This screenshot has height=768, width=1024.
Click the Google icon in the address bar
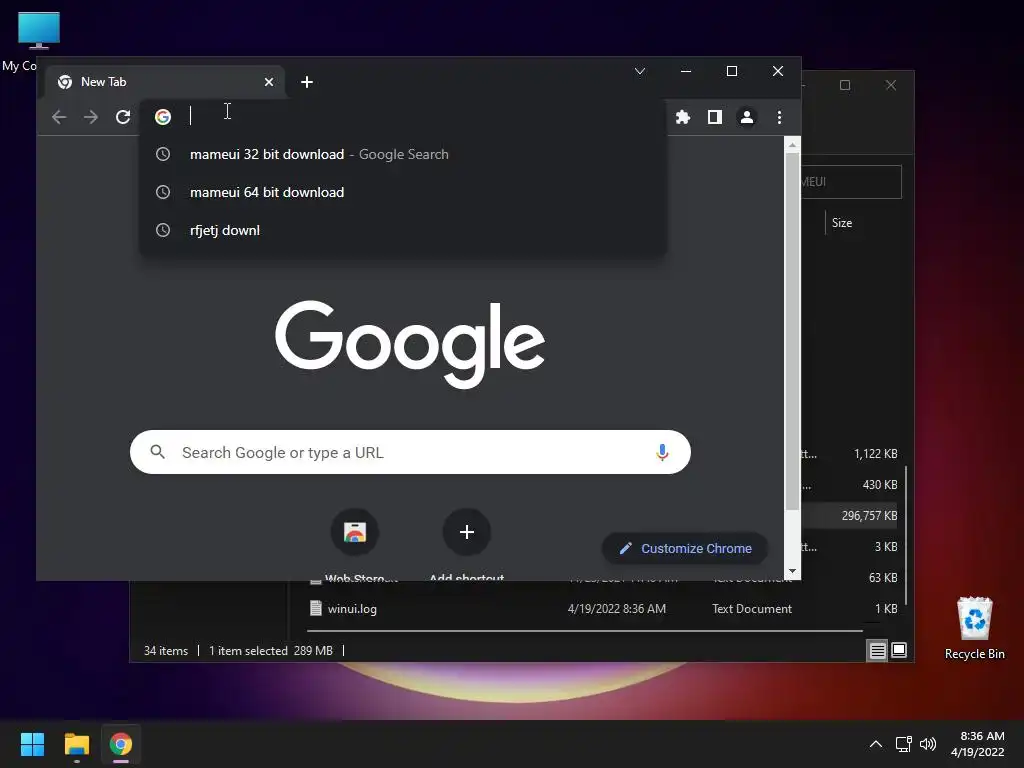click(x=163, y=116)
